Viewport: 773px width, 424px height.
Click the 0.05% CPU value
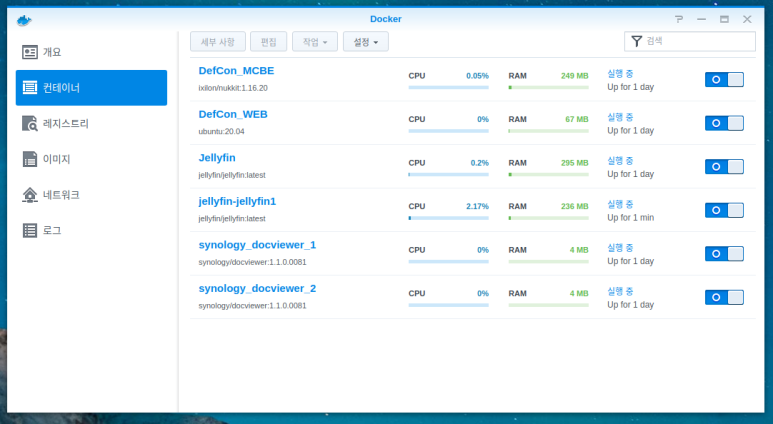point(477,76)
